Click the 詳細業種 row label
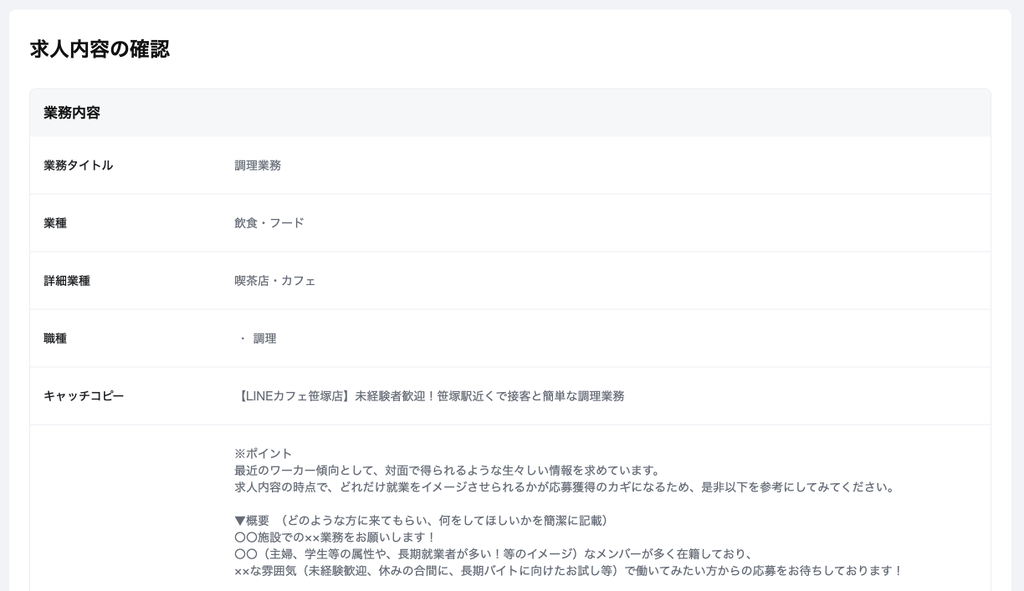 click(67, 281)
